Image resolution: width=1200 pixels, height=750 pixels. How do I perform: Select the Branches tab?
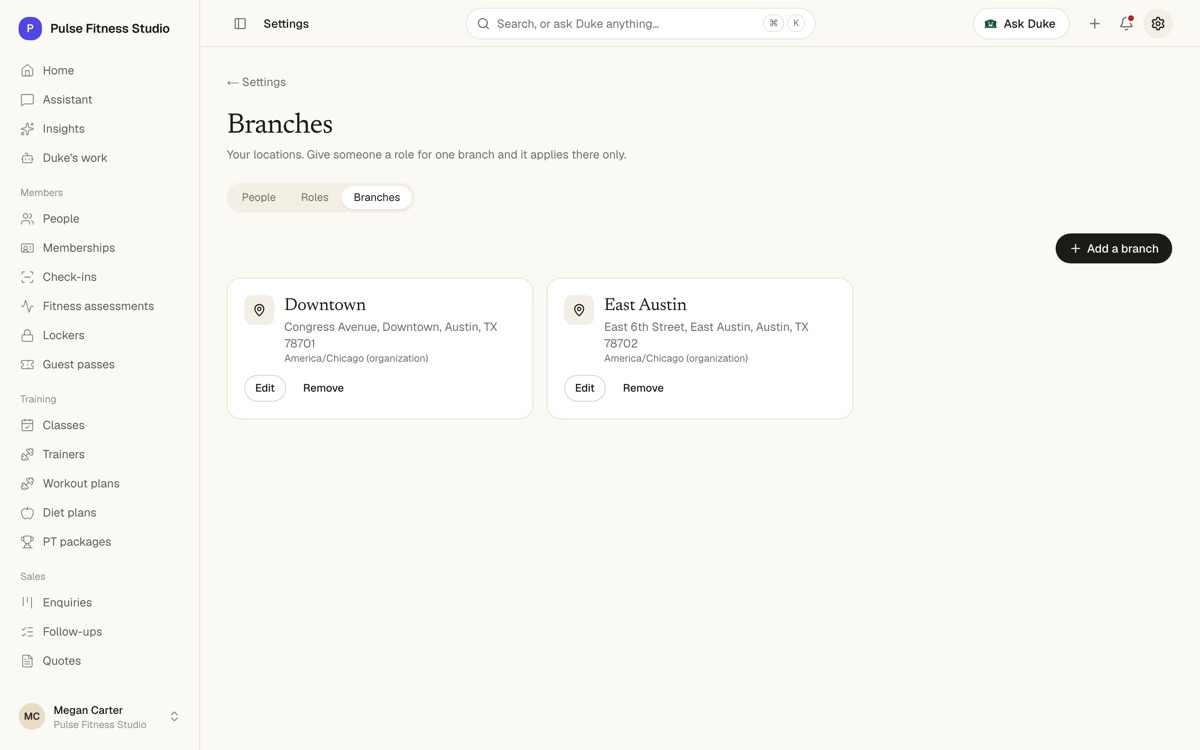(377, 198)
